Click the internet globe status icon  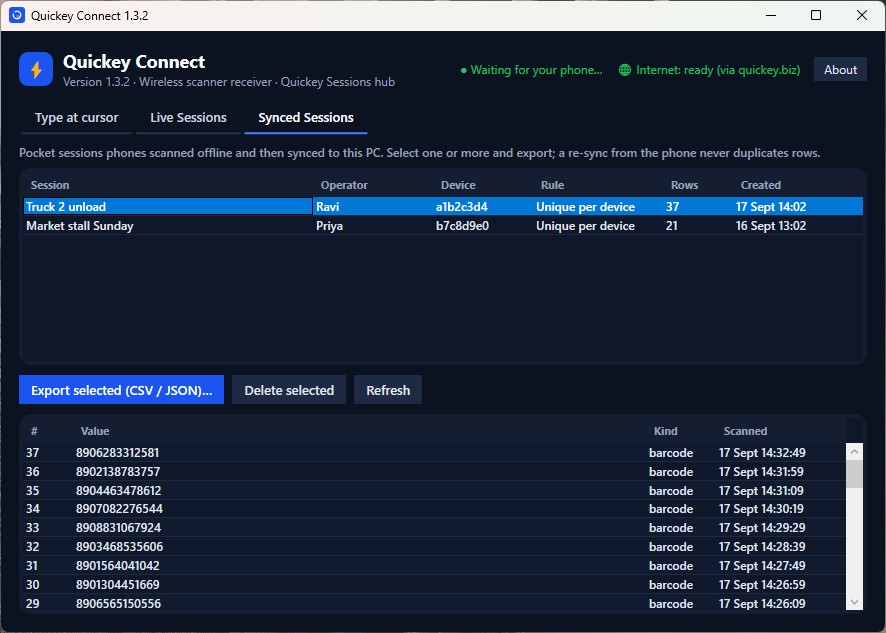(x=624, y=70)
